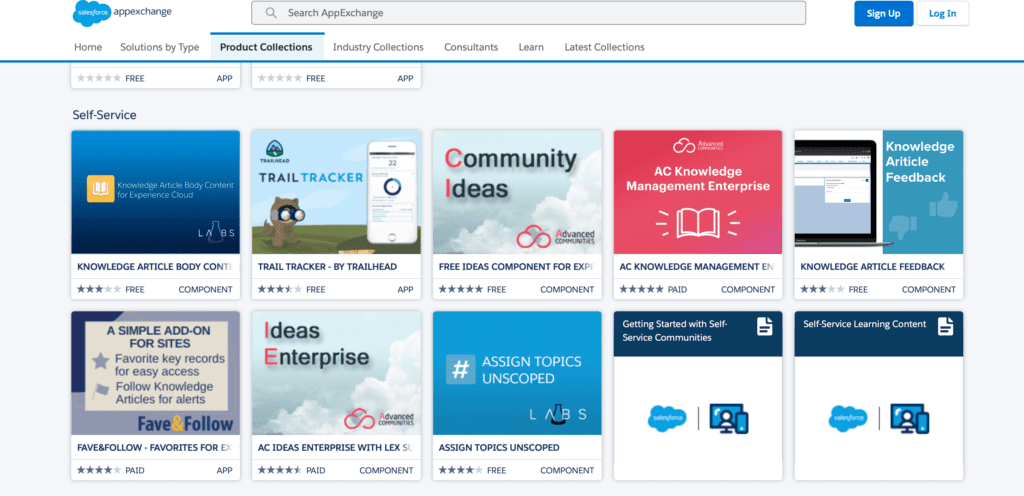
Task: Click star rating of Assign Topics Unscoped
Action: [460, 470]
